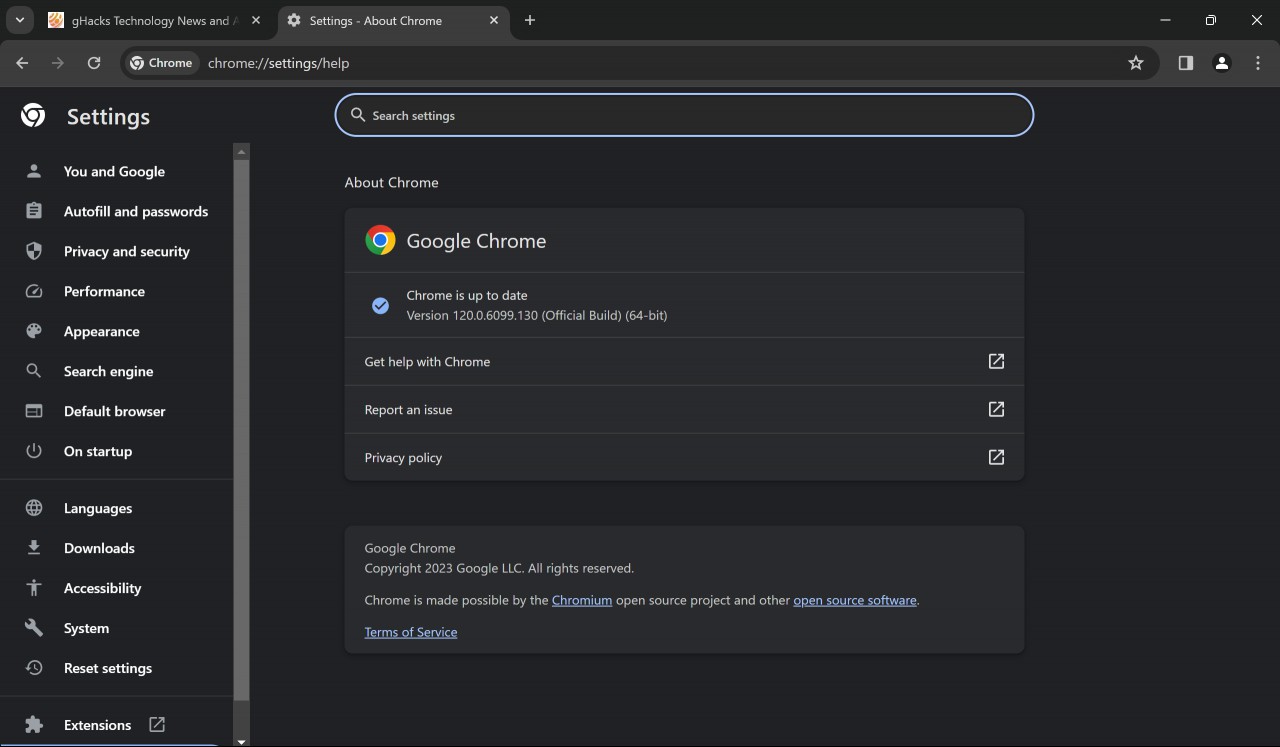Click the power icon for On startup
The height and width of the screenshot is (747, 1280).
click(x=34, y=451)
